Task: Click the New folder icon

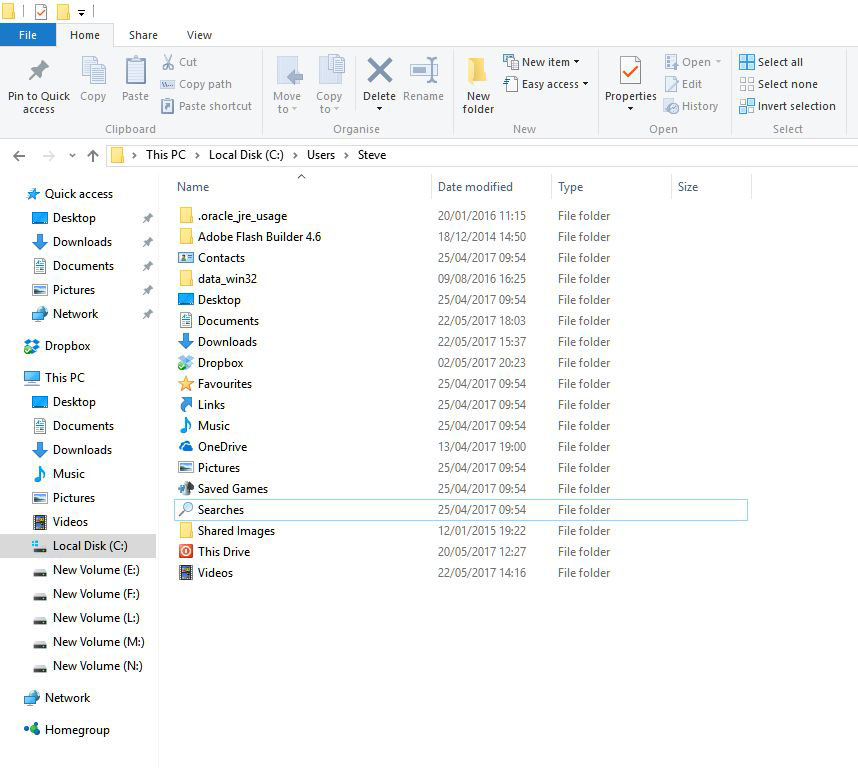Action: (x=478, y=72)
